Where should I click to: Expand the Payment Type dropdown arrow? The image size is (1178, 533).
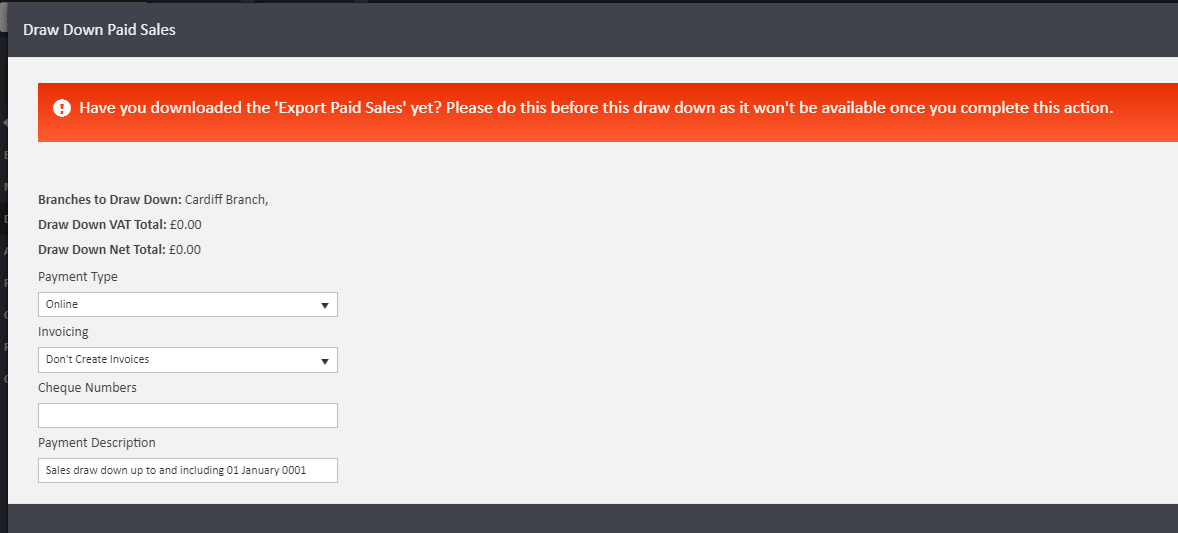click(x=325, y=304)
